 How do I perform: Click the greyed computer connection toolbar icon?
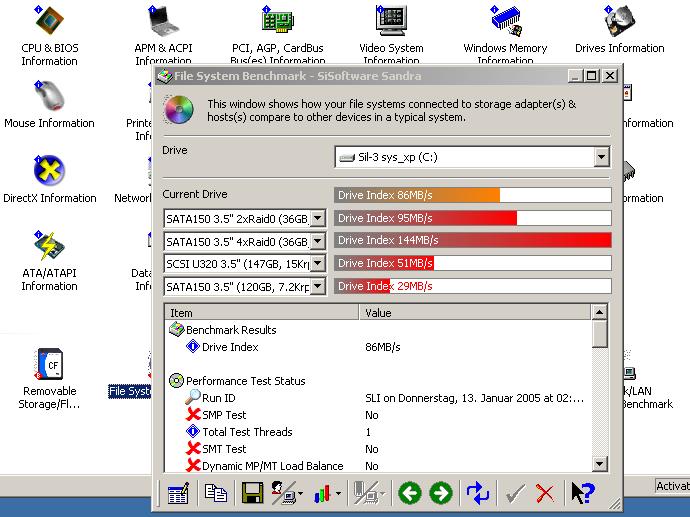pos(366,493)
